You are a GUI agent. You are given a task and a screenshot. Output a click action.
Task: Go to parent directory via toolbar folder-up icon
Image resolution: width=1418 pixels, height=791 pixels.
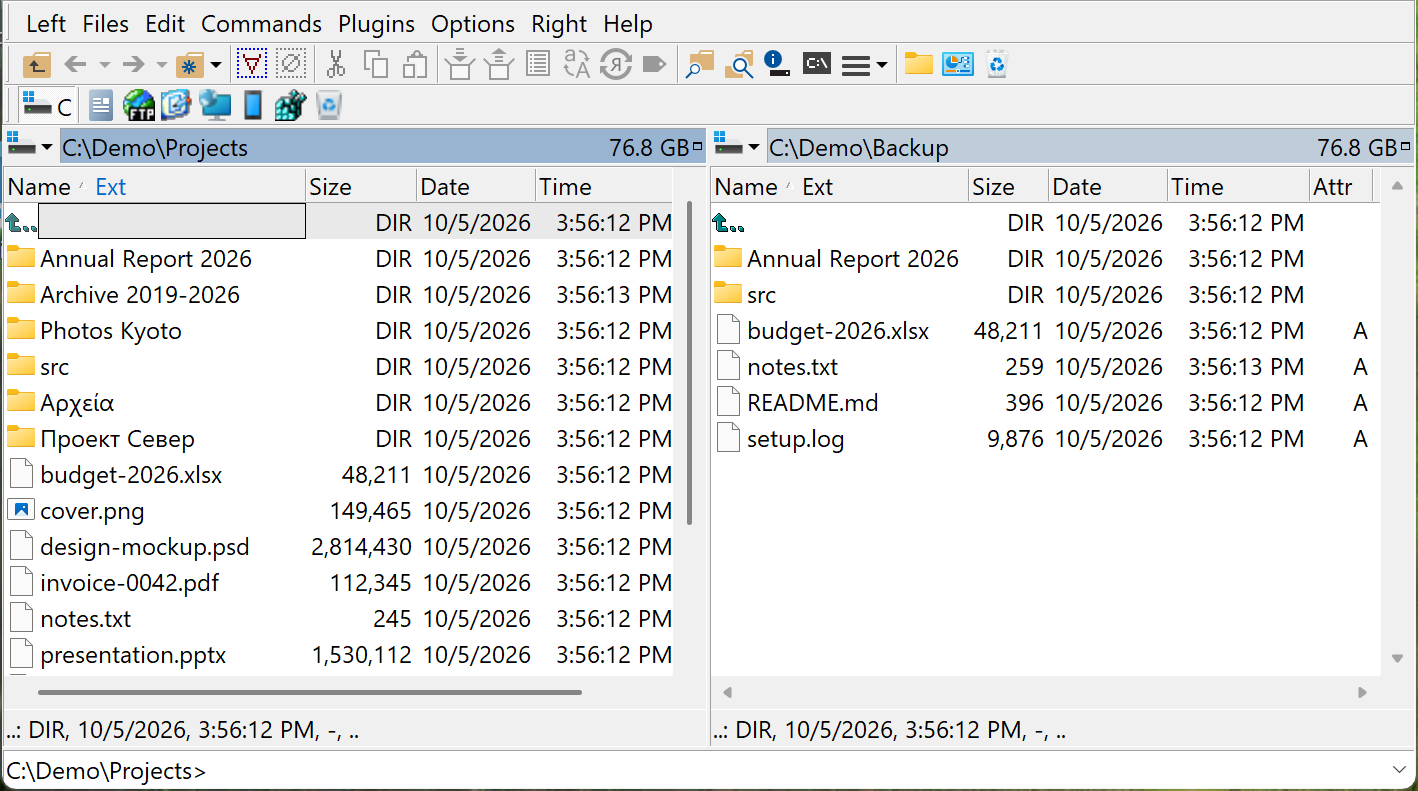[36, 65]
